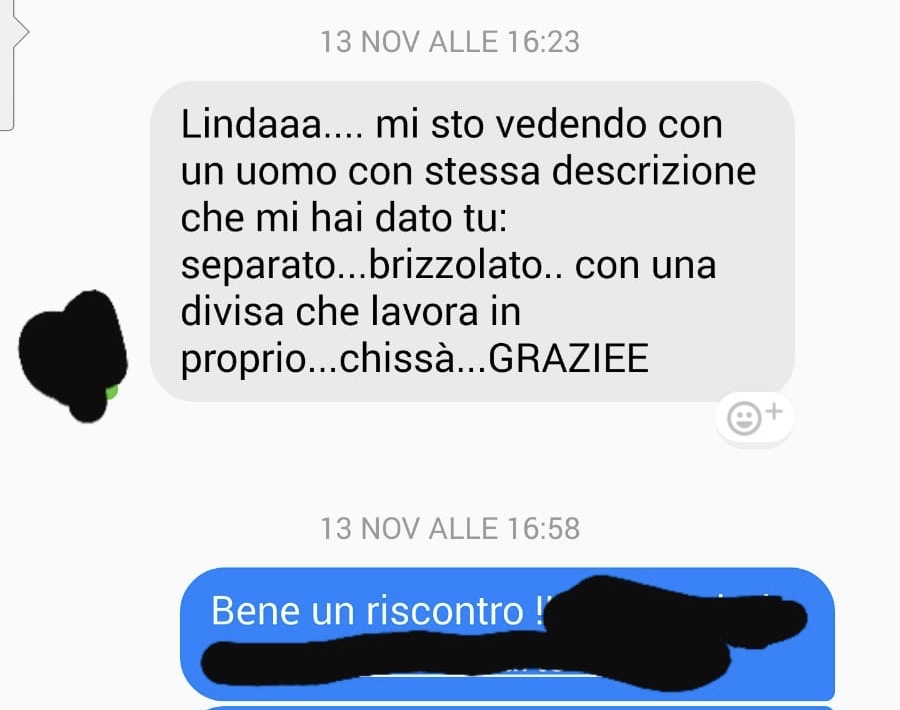Click the word descrizione in the message

(x=654, y=171)
